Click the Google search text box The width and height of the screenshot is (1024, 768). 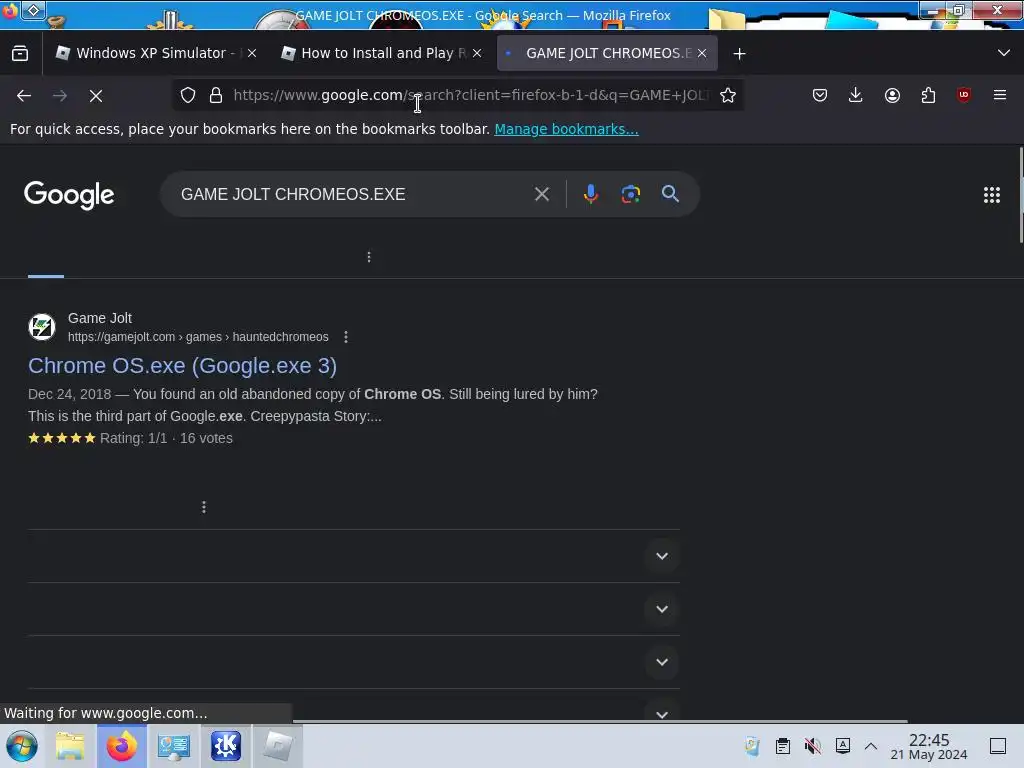click(x=349, y=195)
